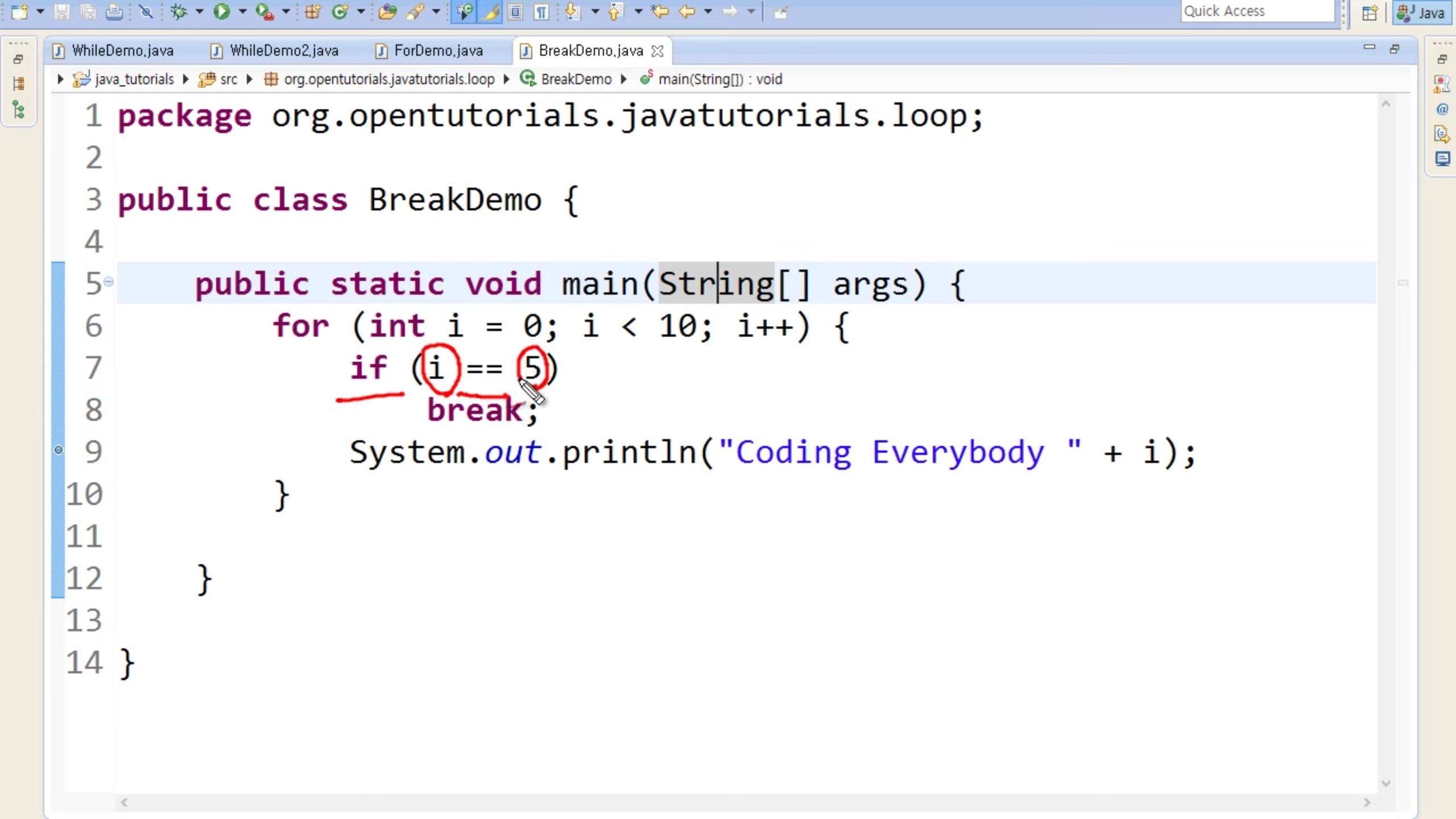Open the Problems view icon
Image resolution: width=1456 pixels, height=819 pixels.
[x=1442, y=84]
